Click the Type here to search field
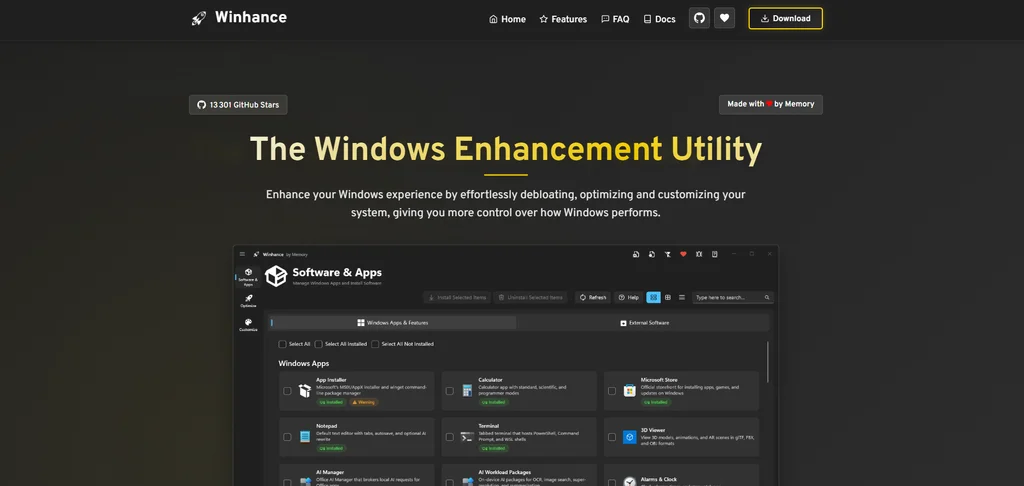The width and height of the screenshot is (1024, 486). [733, 297]
